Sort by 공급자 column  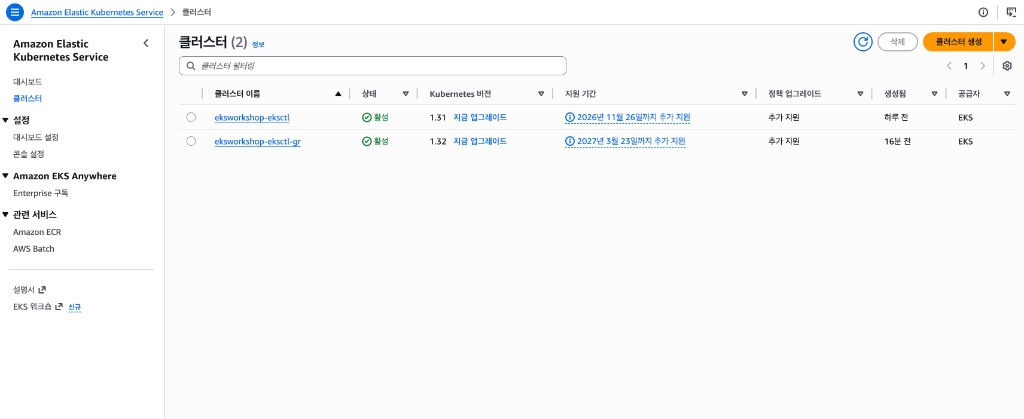[1006, 94]
